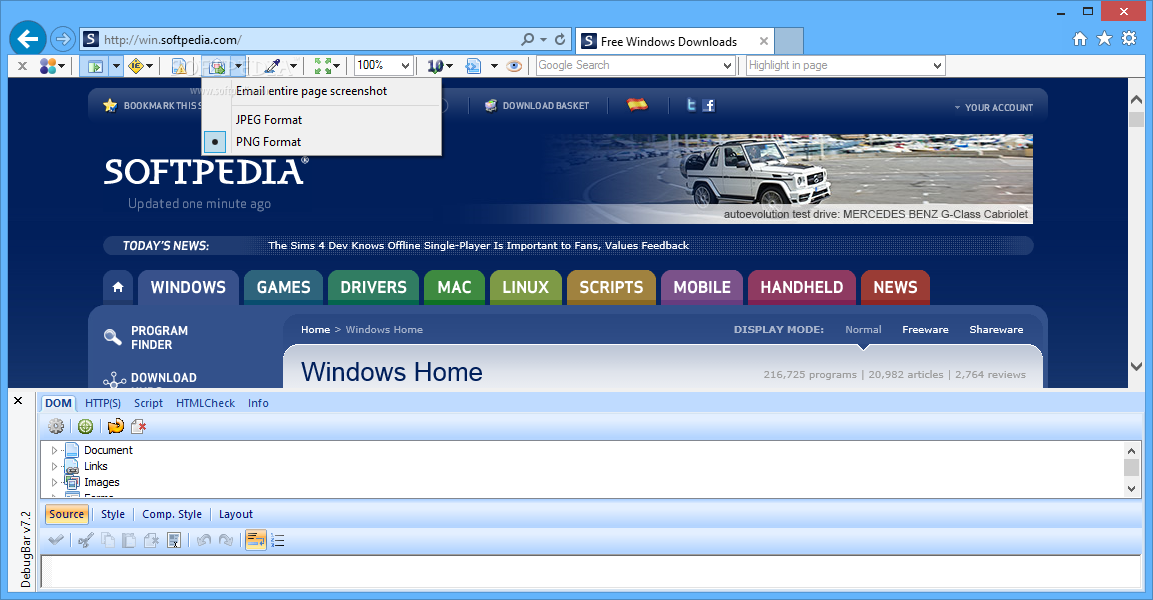Click the Freeware display mode link
Screen dimensions: 1153x600
(925, 329)
